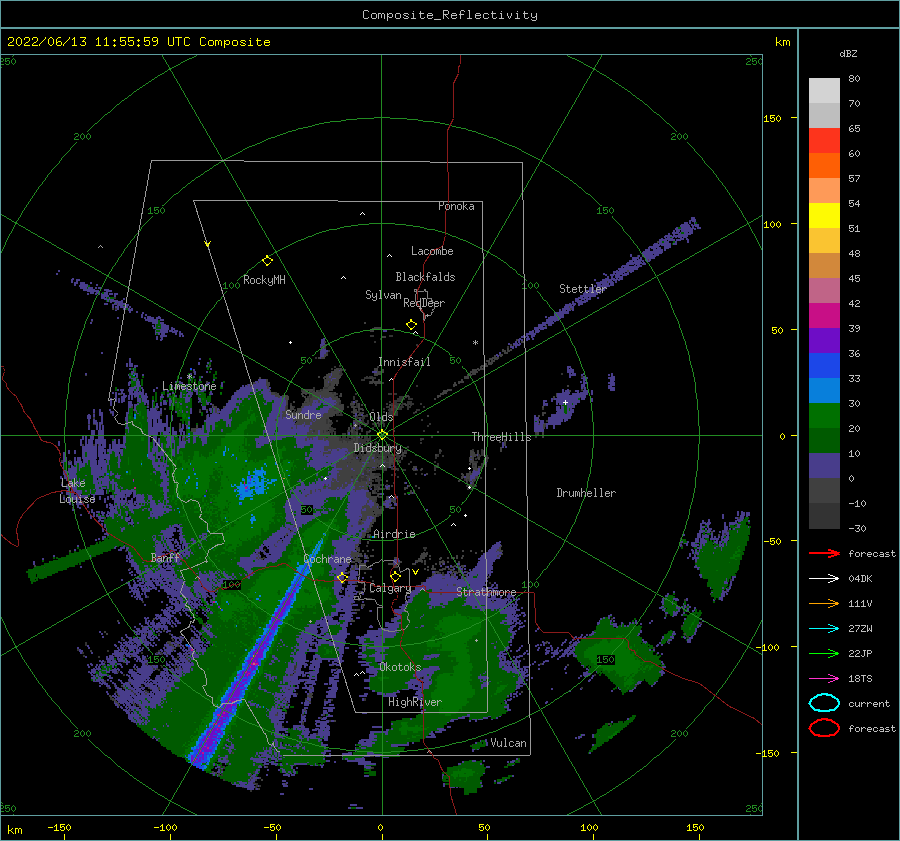Image resolution: width=900 pixels, height=841 pixels.
Task: Pick the yellow 51-54 dBZ color swatch
Action: [x=824, y=216]
